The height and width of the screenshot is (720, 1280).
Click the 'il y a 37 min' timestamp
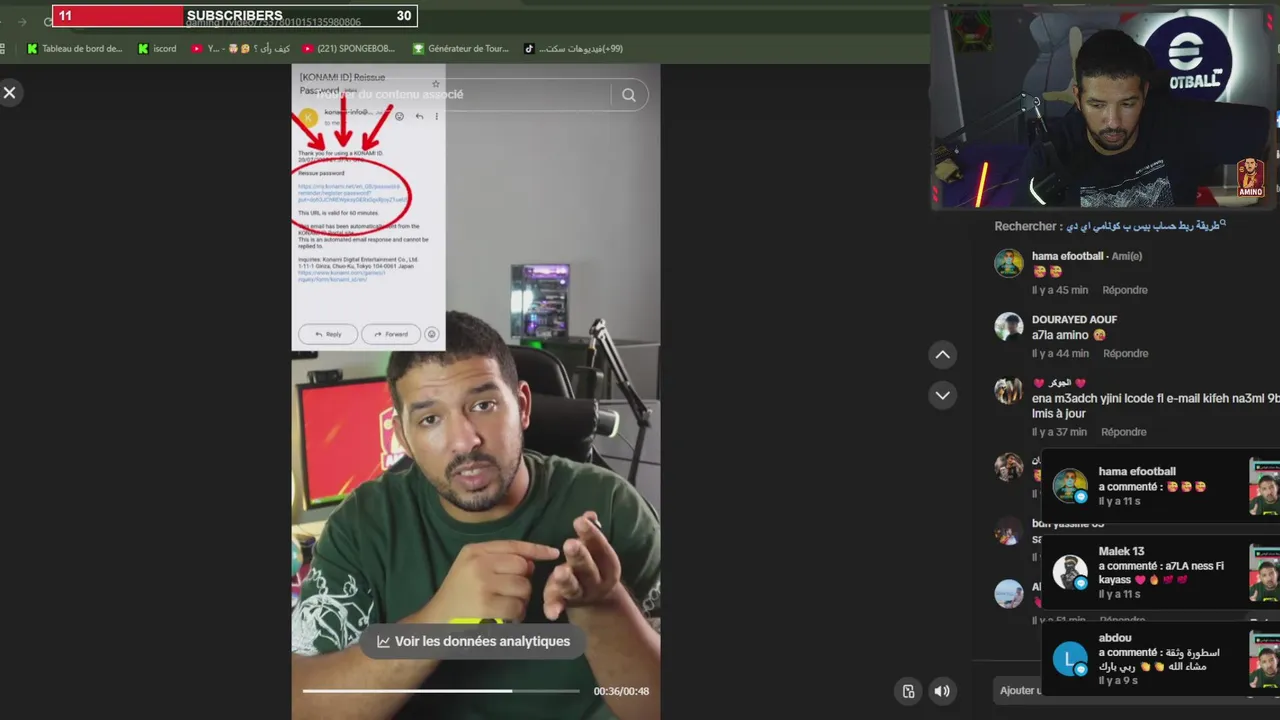(1059, 432)
